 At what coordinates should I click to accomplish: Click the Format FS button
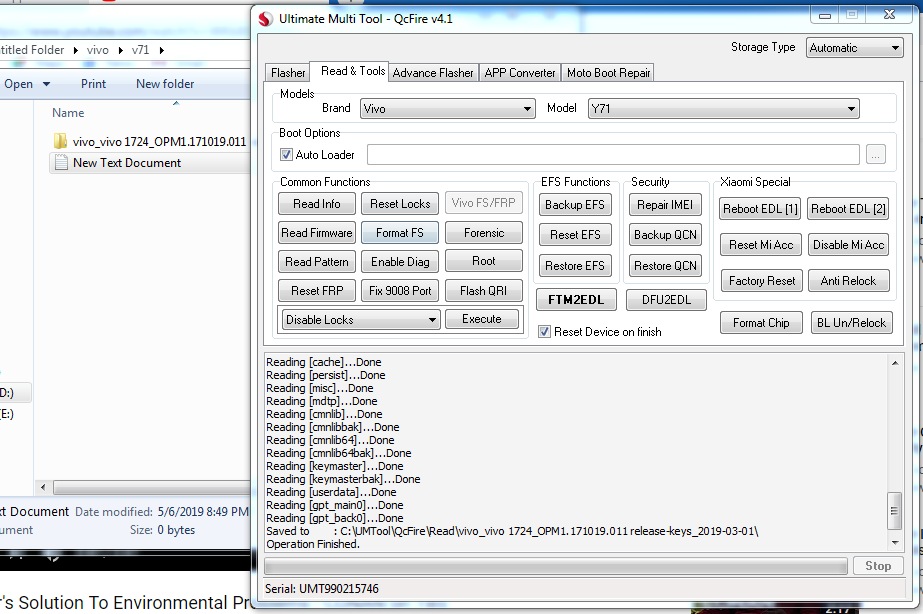[400, 233]
